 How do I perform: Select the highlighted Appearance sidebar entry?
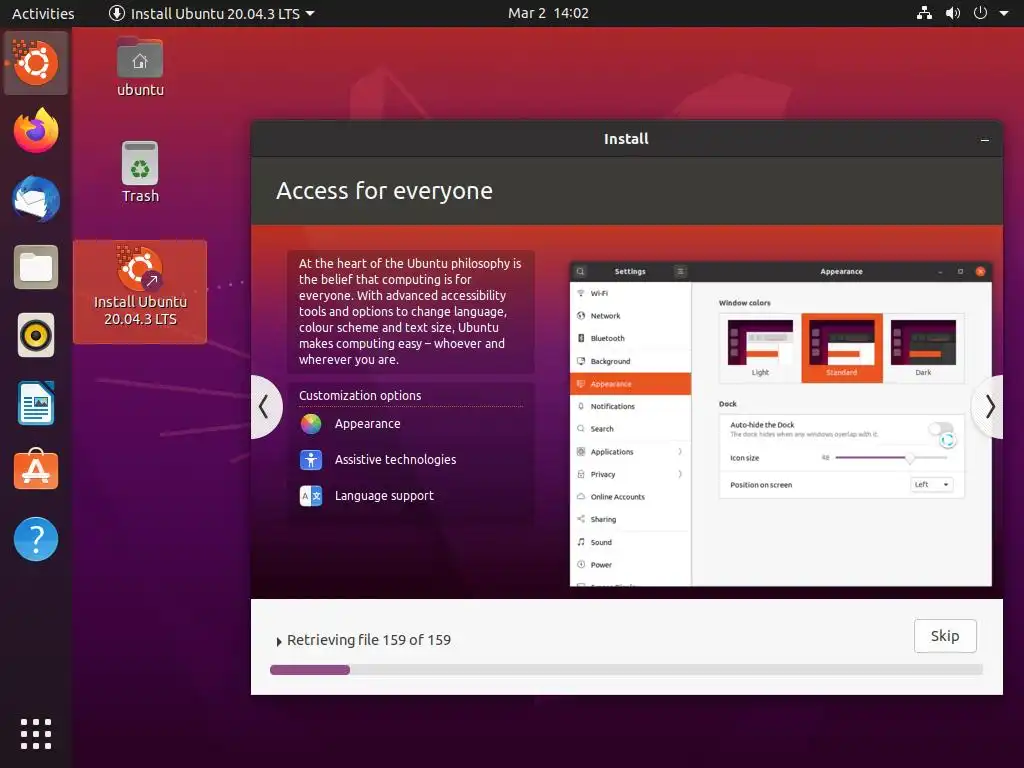click(630, 384)
